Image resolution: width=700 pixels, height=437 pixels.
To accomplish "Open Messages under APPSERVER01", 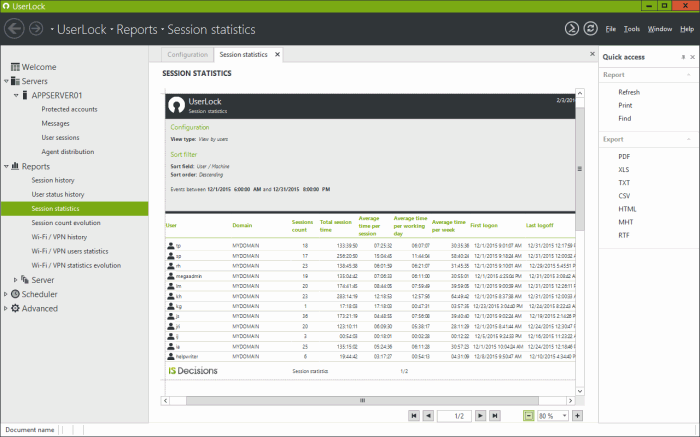I will (55, 124).
